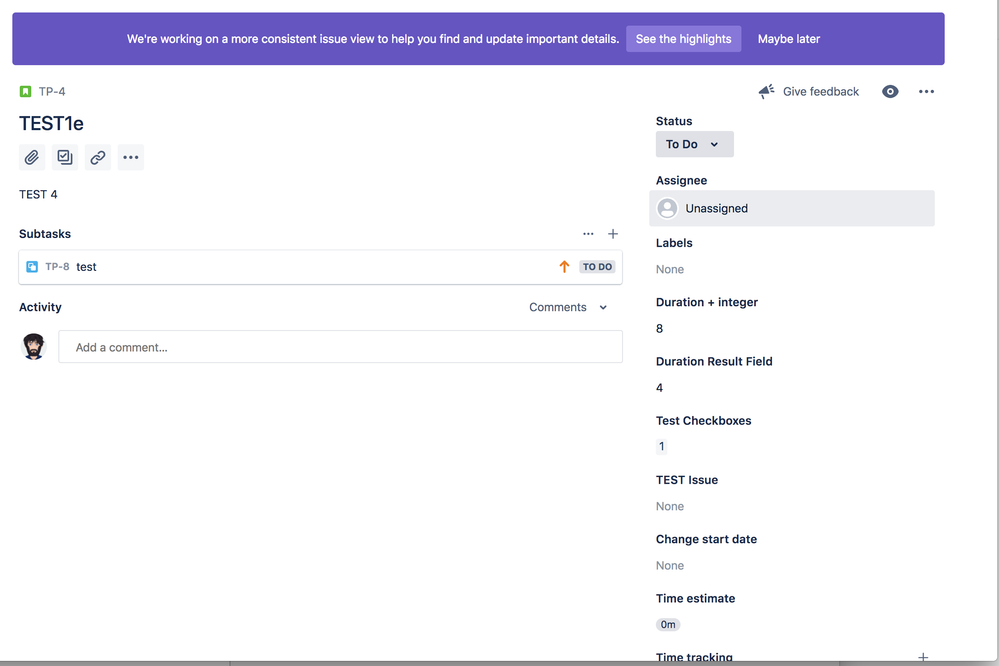Click the Time tracking plus icon

click(x=923, y=657)
